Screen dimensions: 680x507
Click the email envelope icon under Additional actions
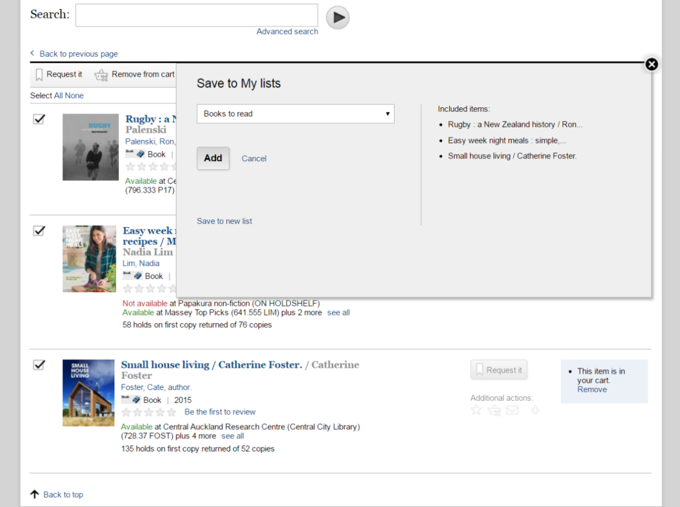[x=512, y=410]
